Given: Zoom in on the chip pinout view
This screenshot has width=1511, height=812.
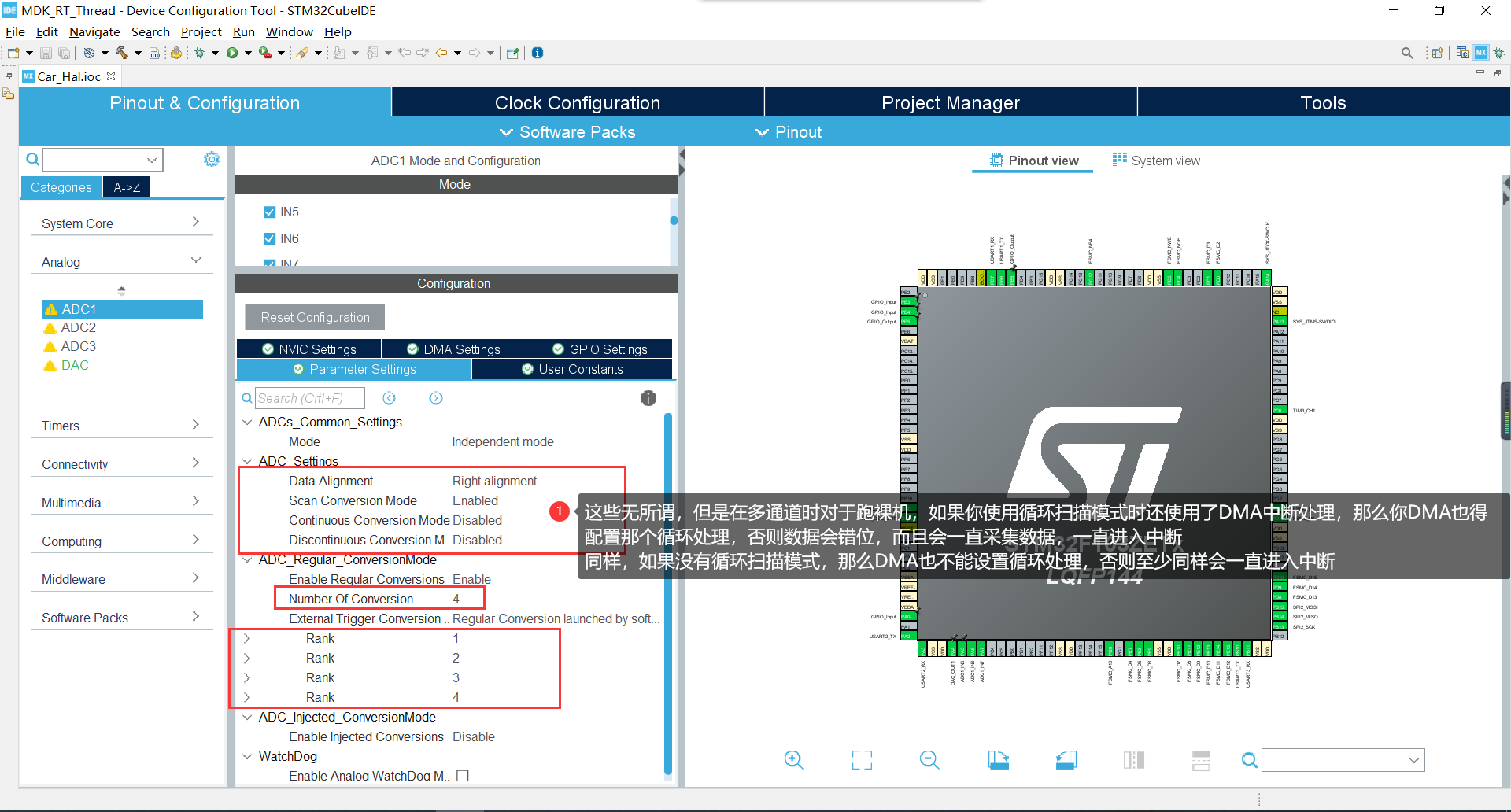Looking at the screenshot, I should [793, 760].
